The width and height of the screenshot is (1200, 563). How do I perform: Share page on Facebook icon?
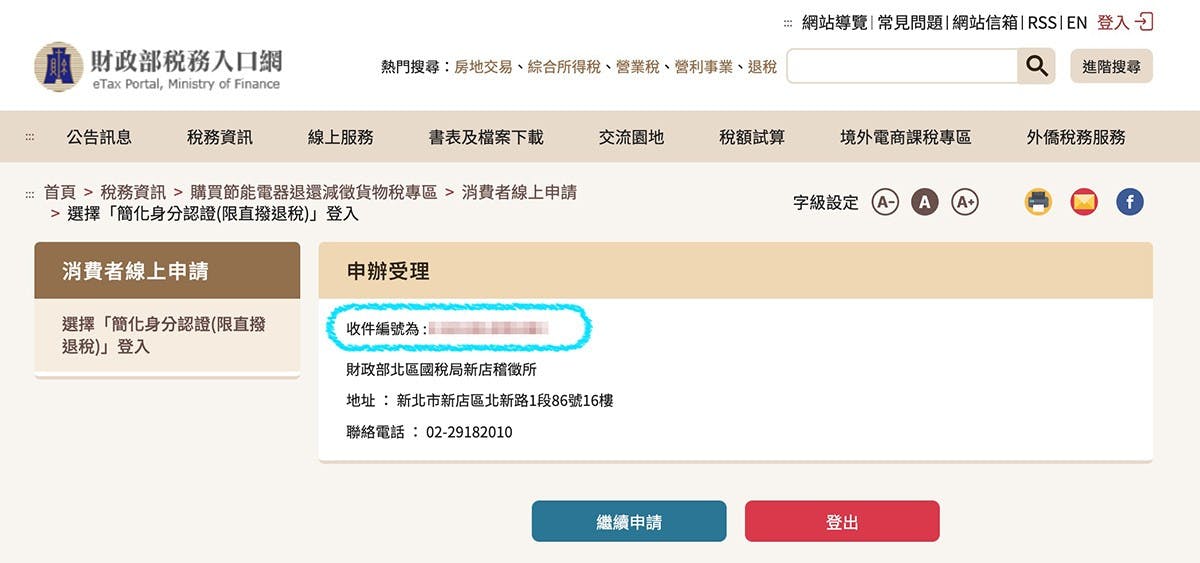(1130, 202)
